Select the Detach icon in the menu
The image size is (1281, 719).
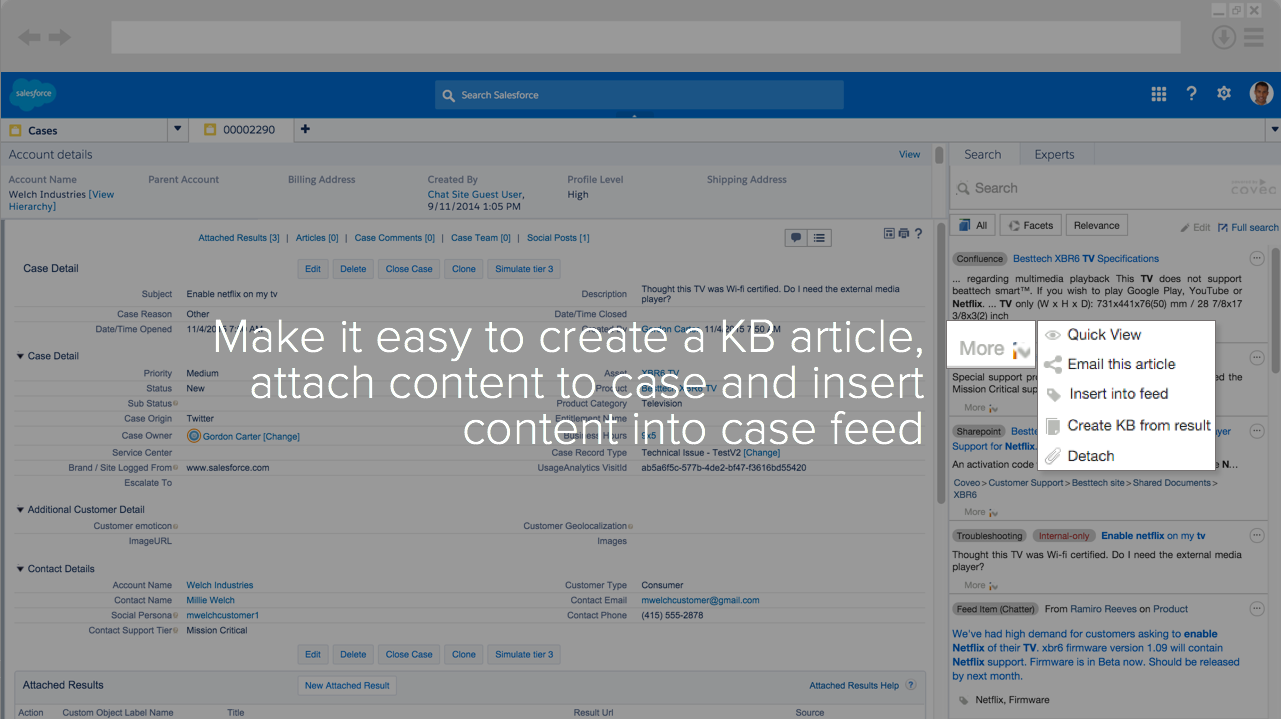click(1052, 456)
